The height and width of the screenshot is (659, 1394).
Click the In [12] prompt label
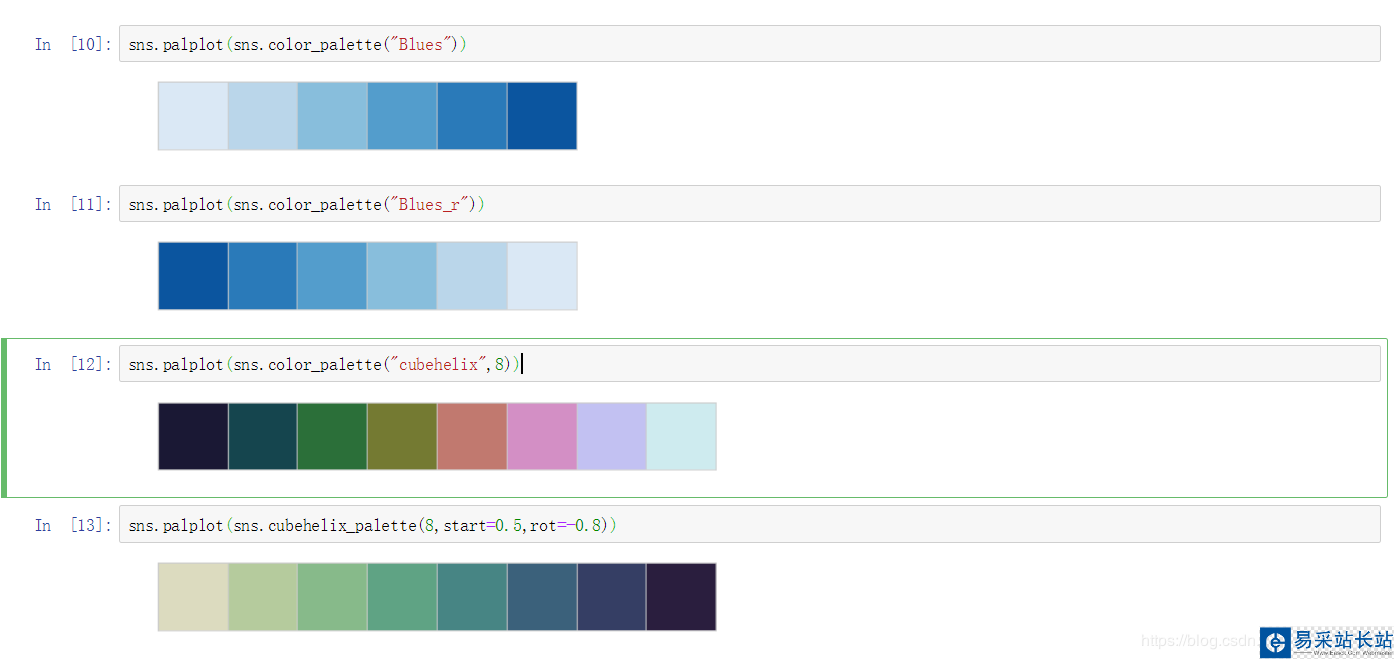[x=73, y=364]
